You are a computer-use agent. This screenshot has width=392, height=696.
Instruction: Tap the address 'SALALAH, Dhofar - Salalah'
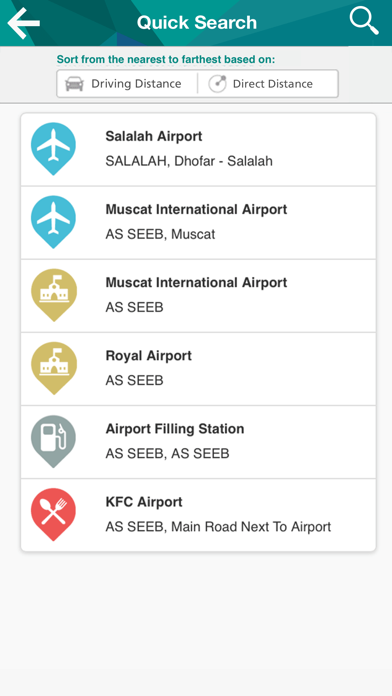pyautogui.click(x=189, y=161)
